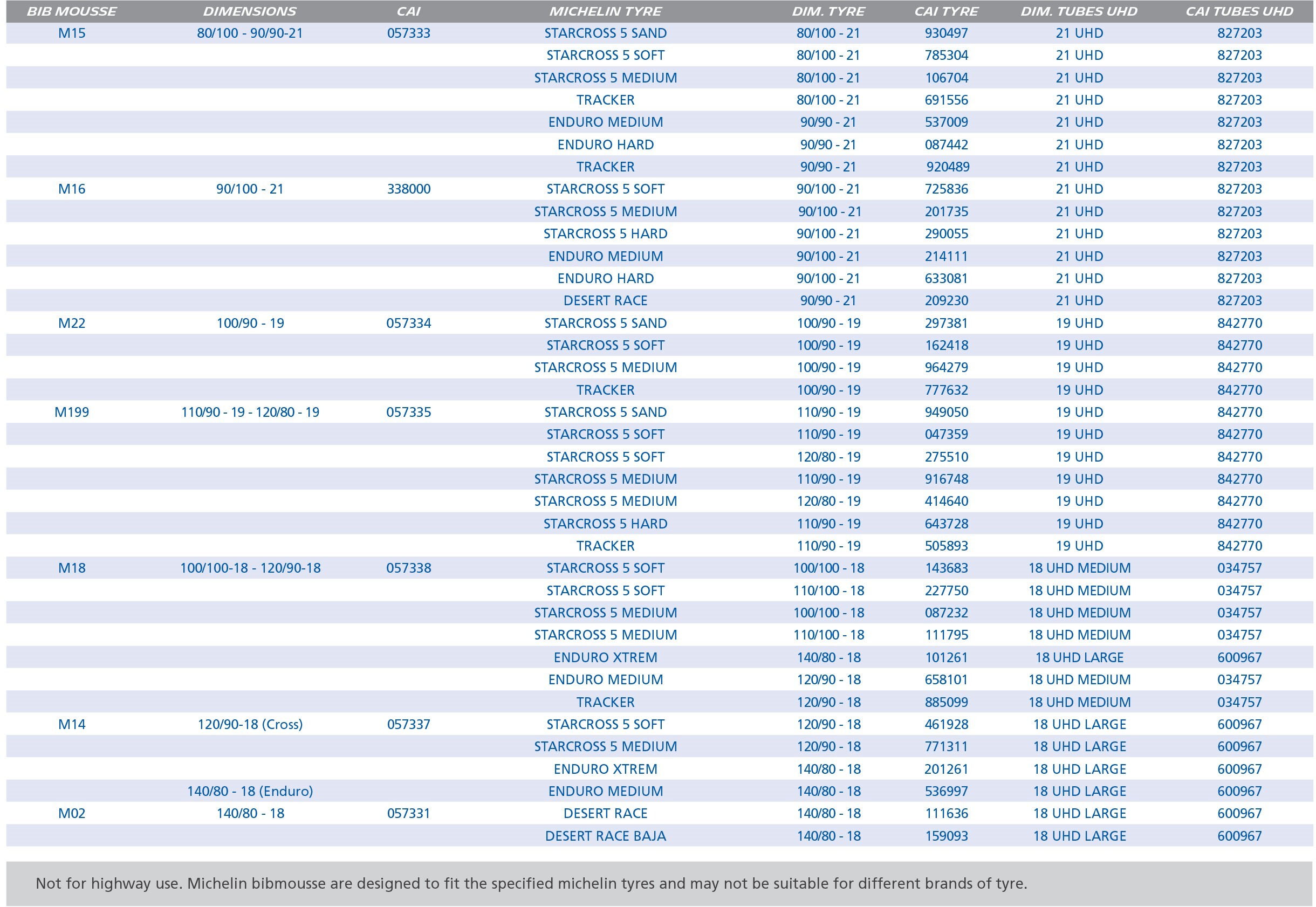Select the M15 bib mousse cell
Image resolution: width=1316 pixels, height=907 pixels.
72,33
